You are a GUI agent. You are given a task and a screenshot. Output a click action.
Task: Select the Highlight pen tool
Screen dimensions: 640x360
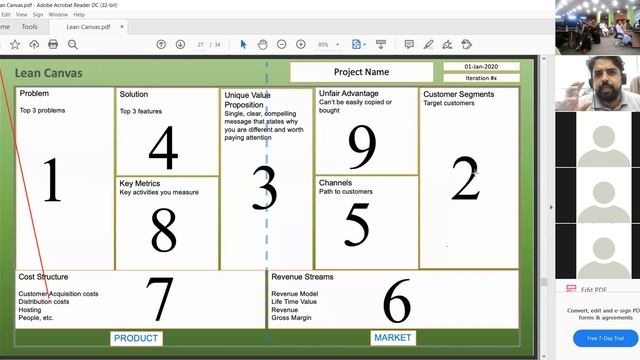pos(428,44)
